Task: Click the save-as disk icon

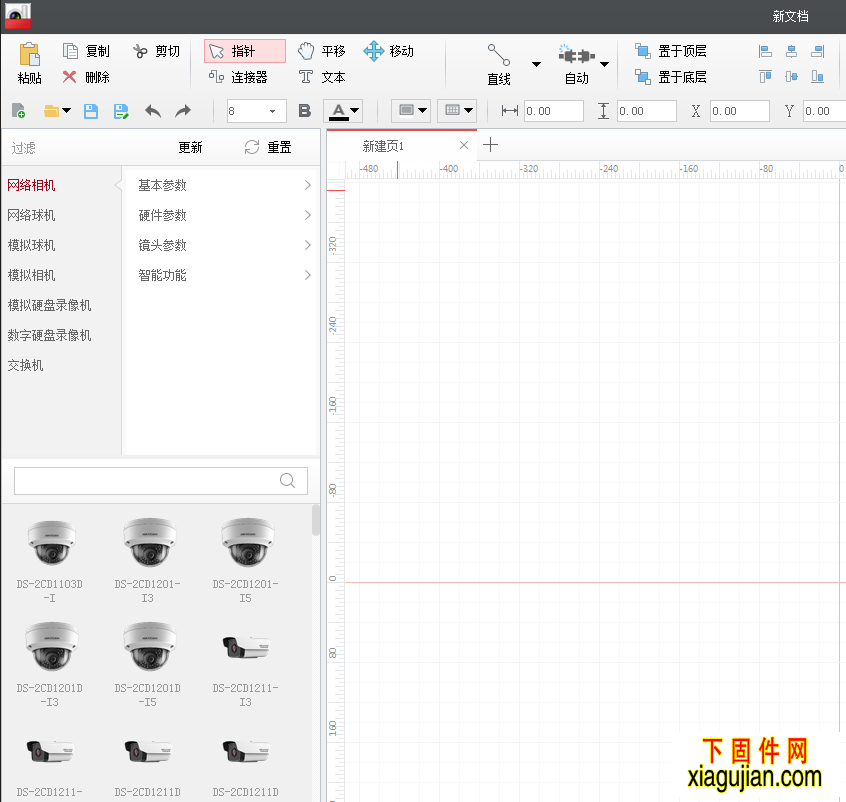Action: click(x=121, y=111)
